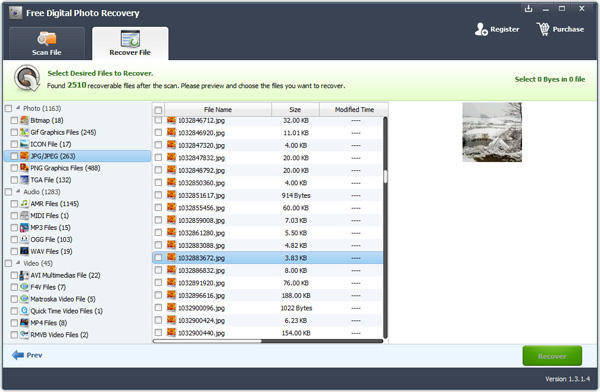The height and width of the screenshot is (392, 600).
Task: Click the PNG Graphics Files icon
Action: [x=24, y=168]
